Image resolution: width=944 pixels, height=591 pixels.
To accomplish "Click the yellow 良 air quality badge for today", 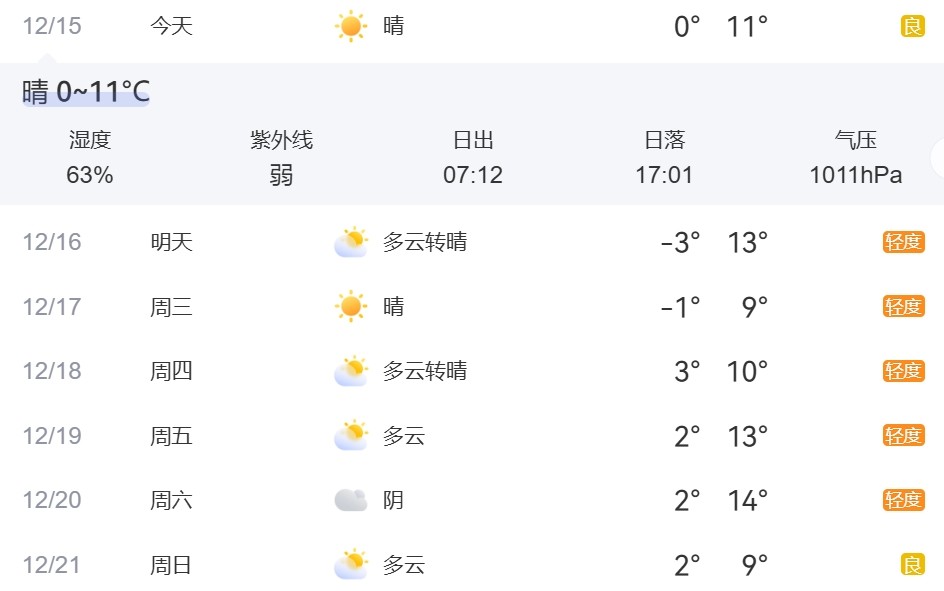I will (912, 26).
